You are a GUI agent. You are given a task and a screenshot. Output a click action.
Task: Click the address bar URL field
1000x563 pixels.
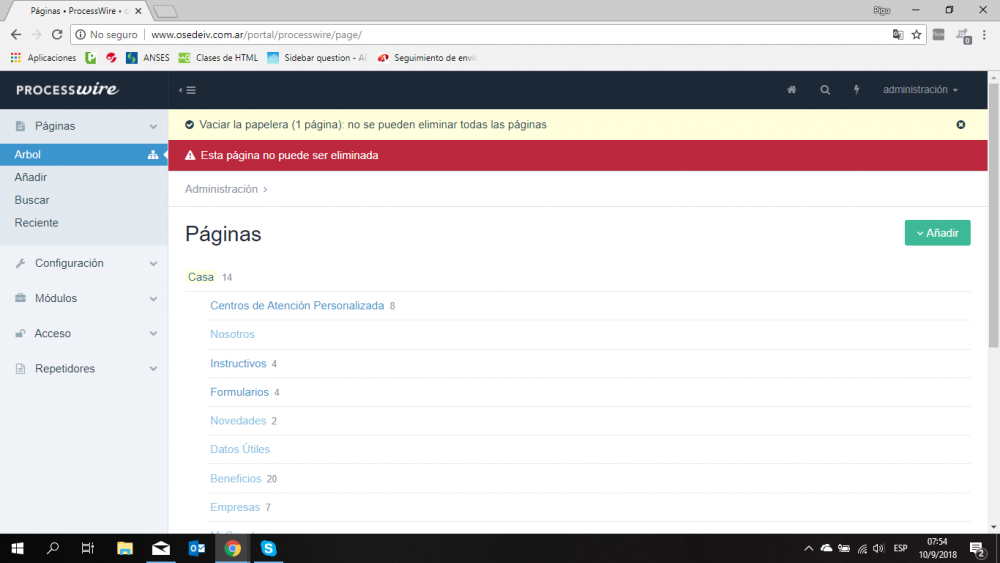click(497, 34)
